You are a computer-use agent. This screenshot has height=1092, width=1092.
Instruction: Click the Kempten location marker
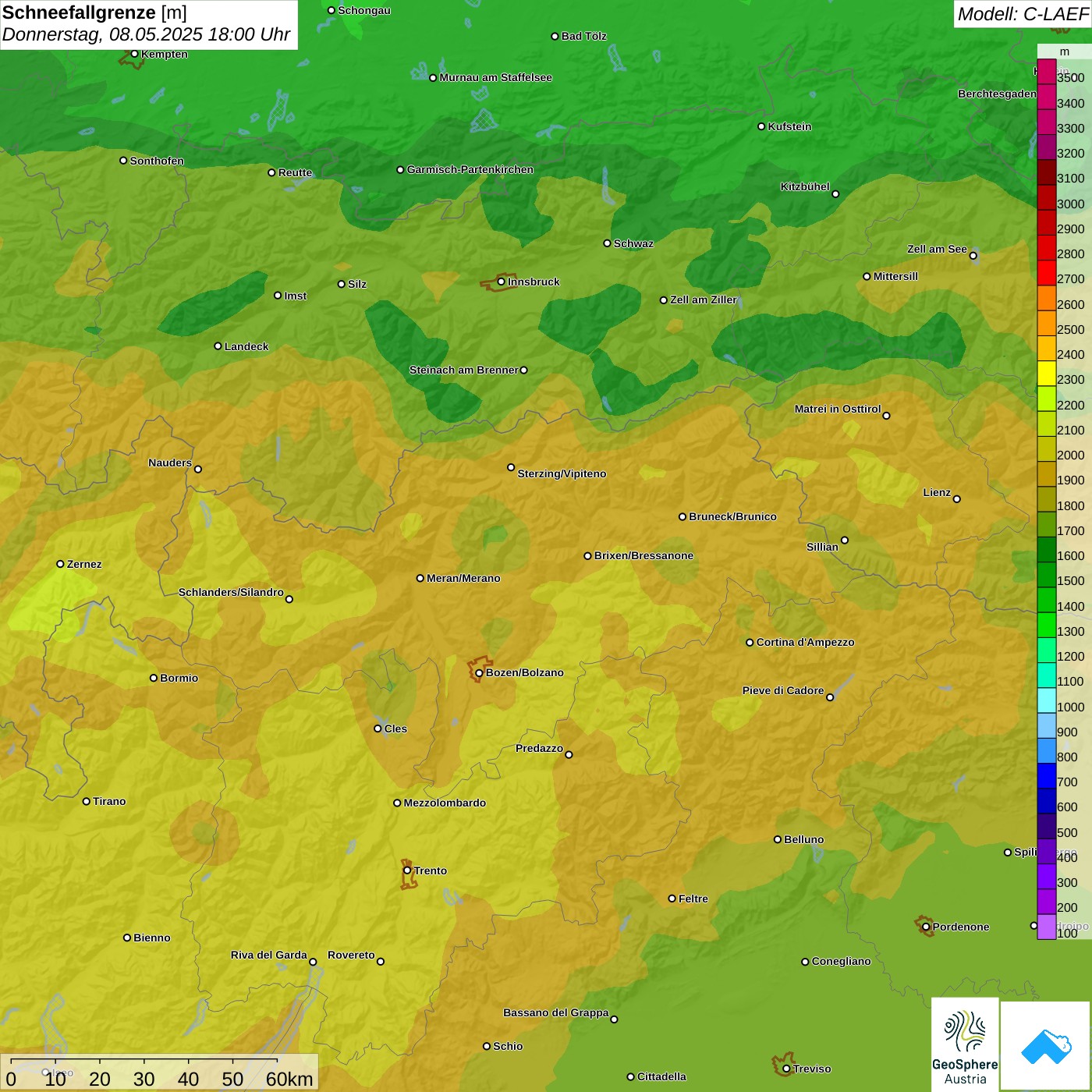134,54
